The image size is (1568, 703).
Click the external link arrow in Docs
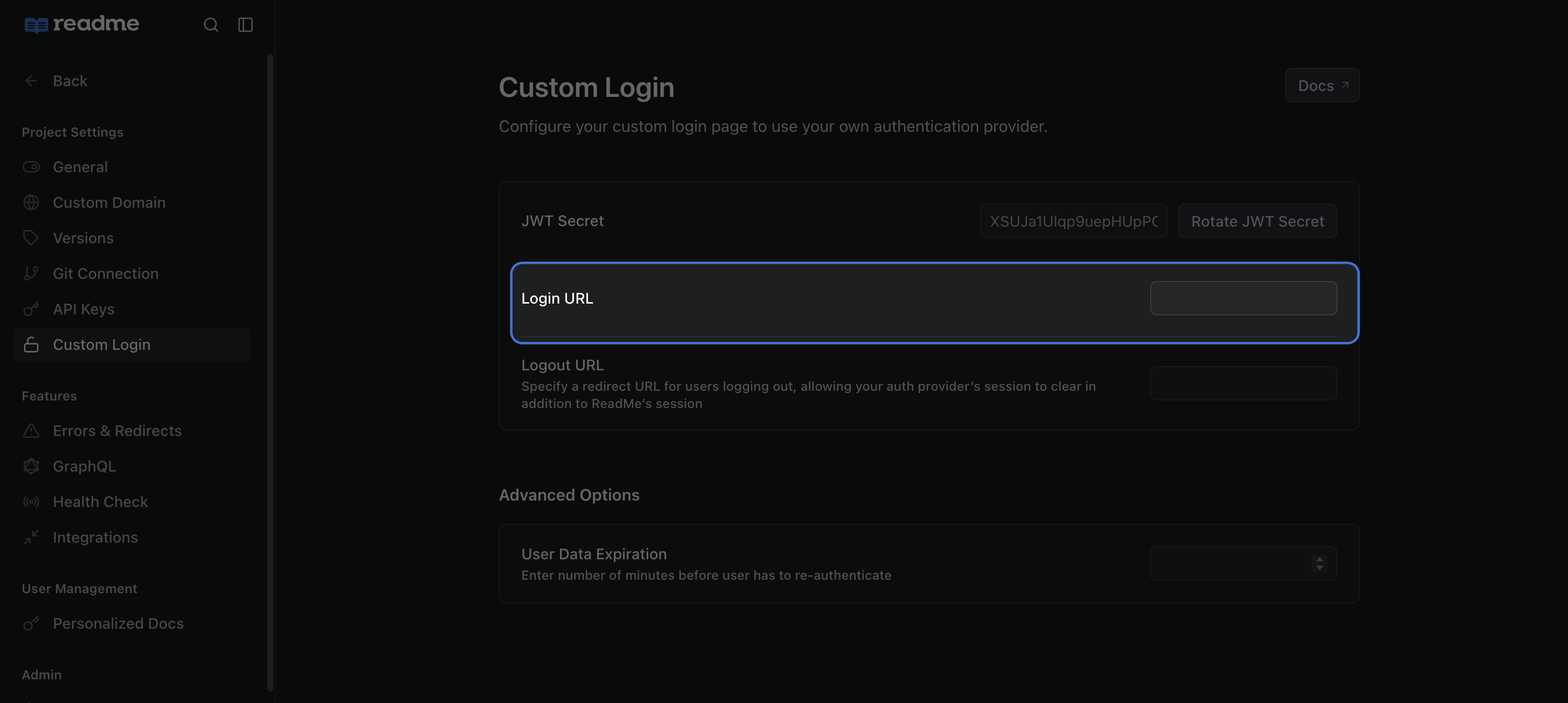point(1345,85)
